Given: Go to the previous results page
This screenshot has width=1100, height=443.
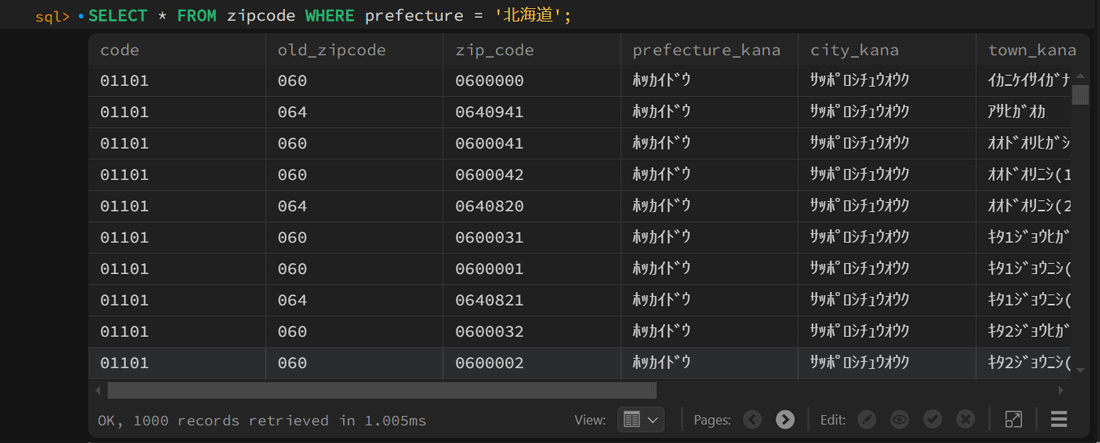Looking at the screenshot, I should (x=753, y=420).
